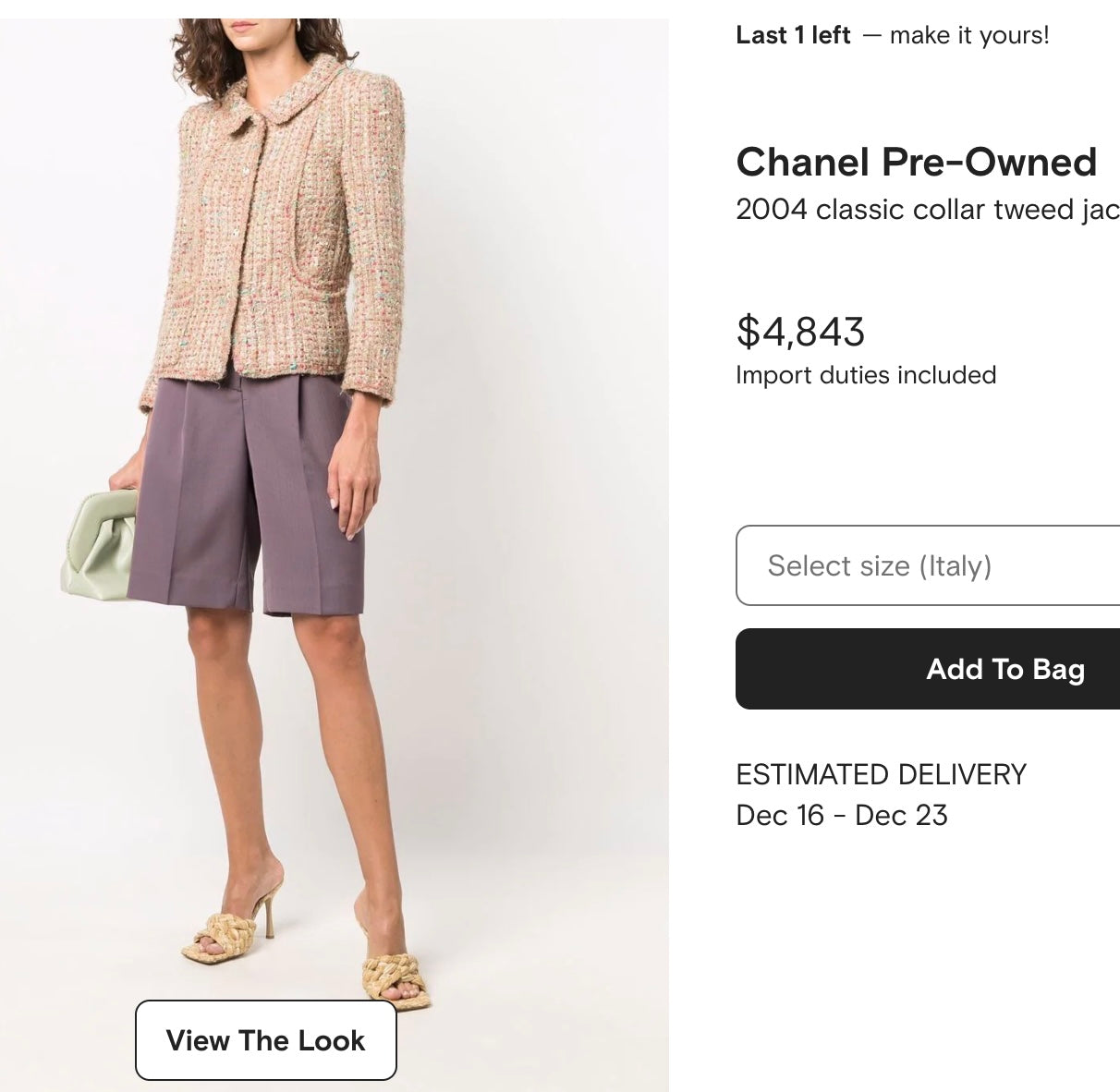Click the View The Look button
The width and height of the screenshot is (1120, 1092).
click(266, 1040)
